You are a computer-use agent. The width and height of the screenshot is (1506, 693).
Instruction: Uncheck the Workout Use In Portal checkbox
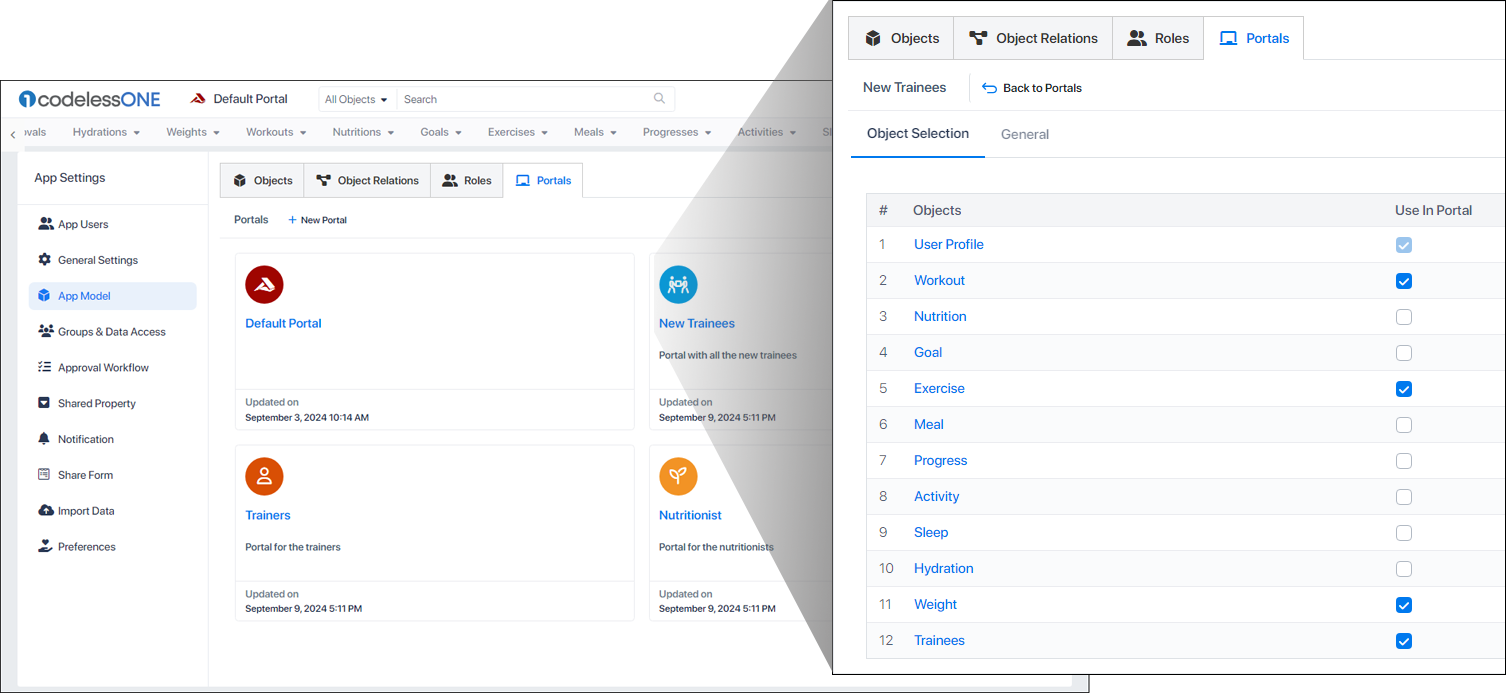click(x=1404, y=281)
